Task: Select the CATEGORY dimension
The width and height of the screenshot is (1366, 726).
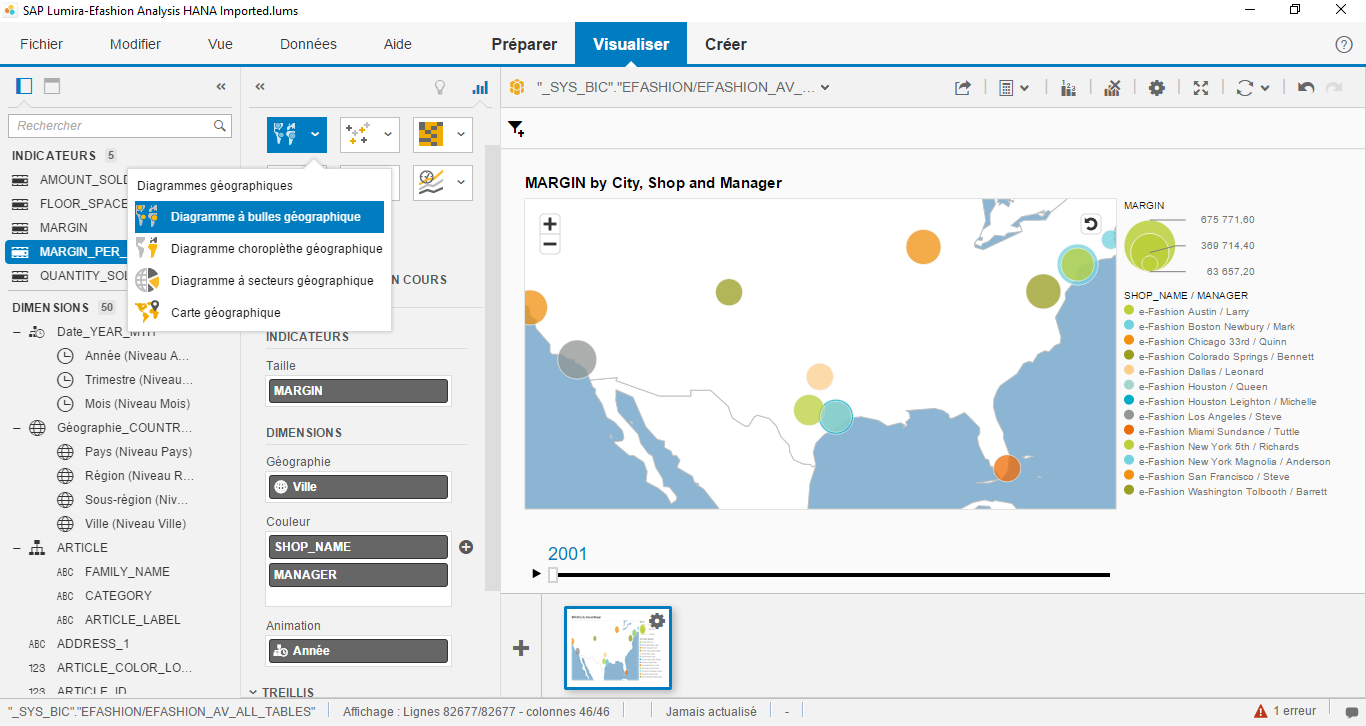Action: coord(118,596)
